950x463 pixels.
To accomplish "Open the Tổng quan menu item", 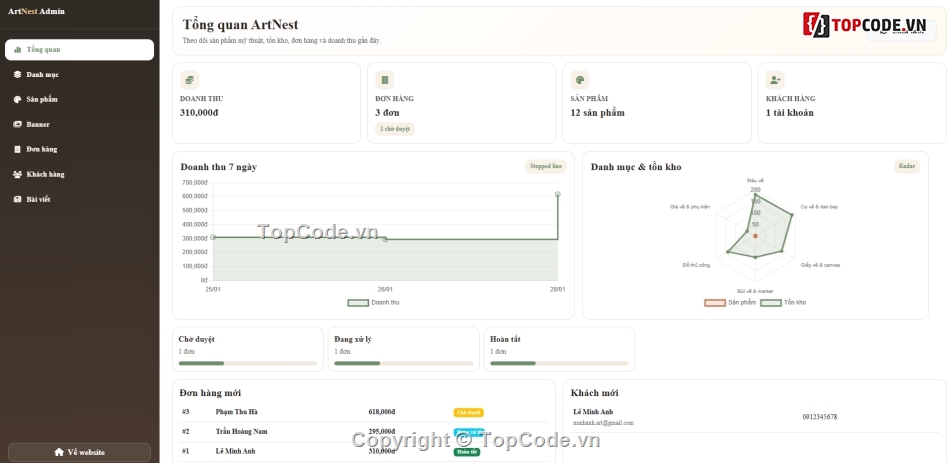I will click(79, 50).
